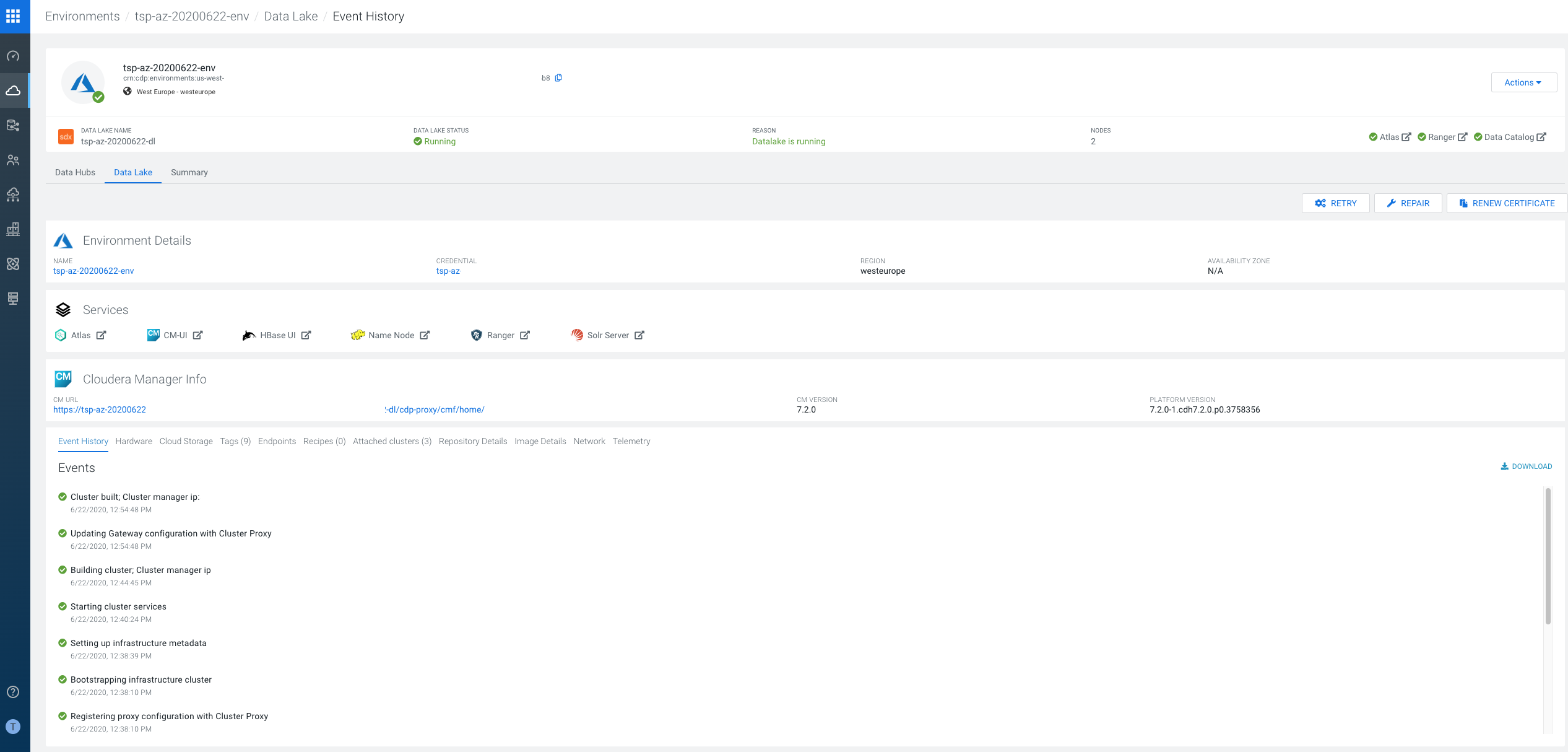
Task: Select the Hardware sub-tab
Action: click(134, 441)
